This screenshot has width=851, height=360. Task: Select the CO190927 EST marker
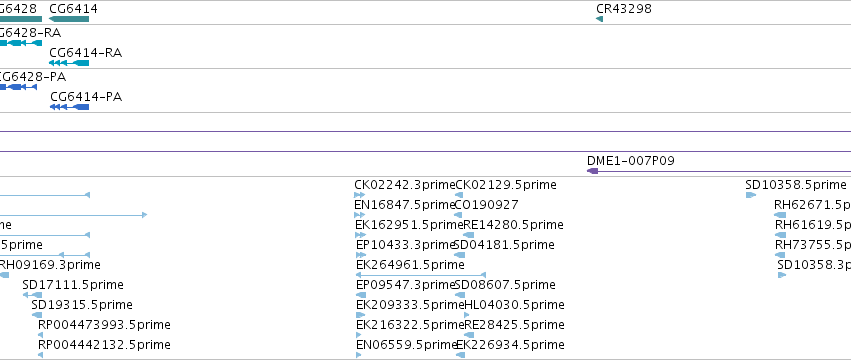click(x=459, y=215)
